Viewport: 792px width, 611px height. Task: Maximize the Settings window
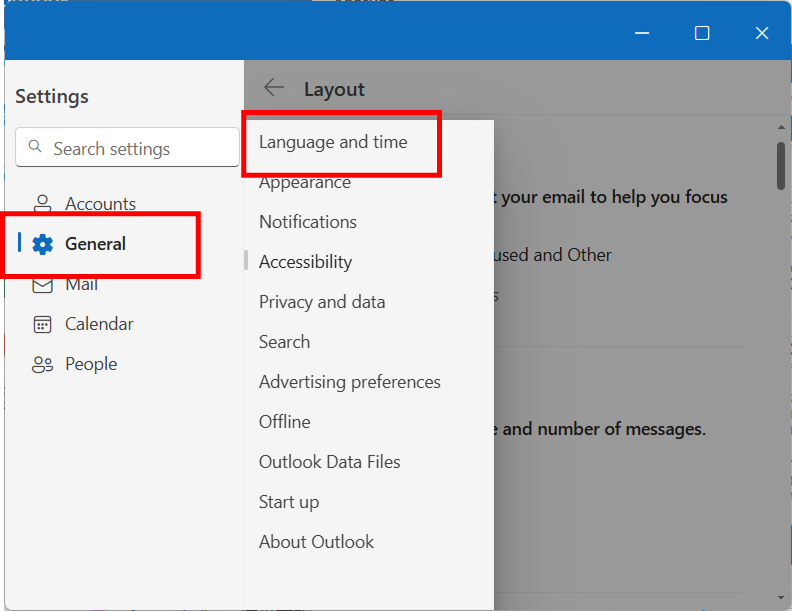[702, 33]
